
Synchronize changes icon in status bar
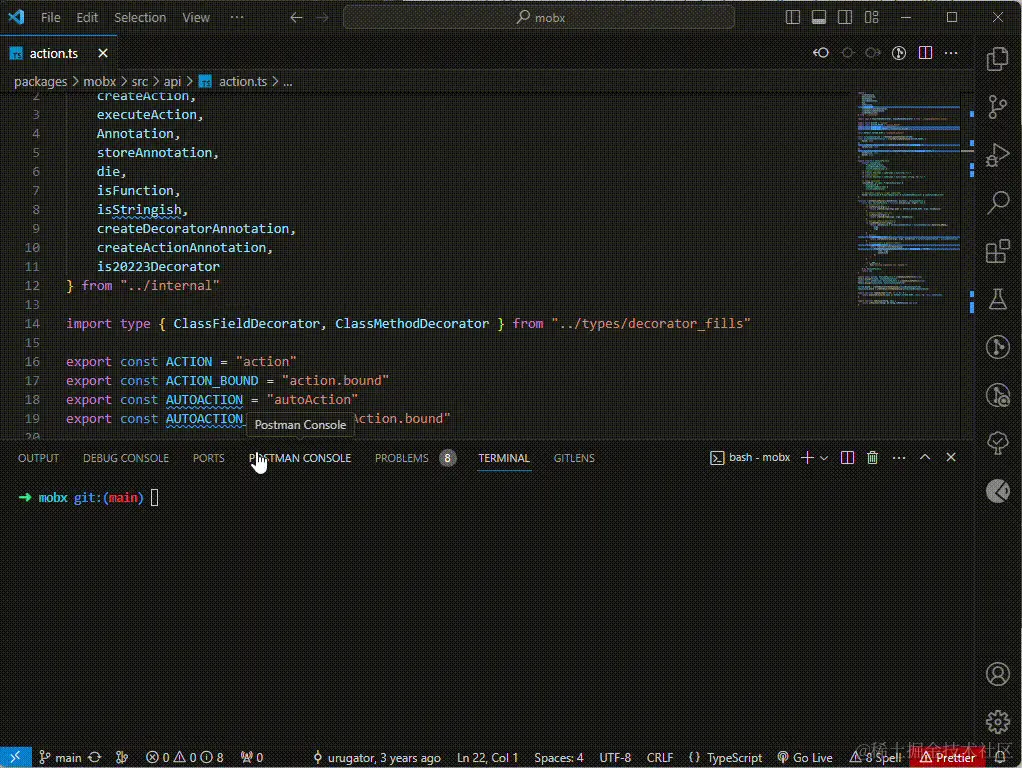click(95, 758)
